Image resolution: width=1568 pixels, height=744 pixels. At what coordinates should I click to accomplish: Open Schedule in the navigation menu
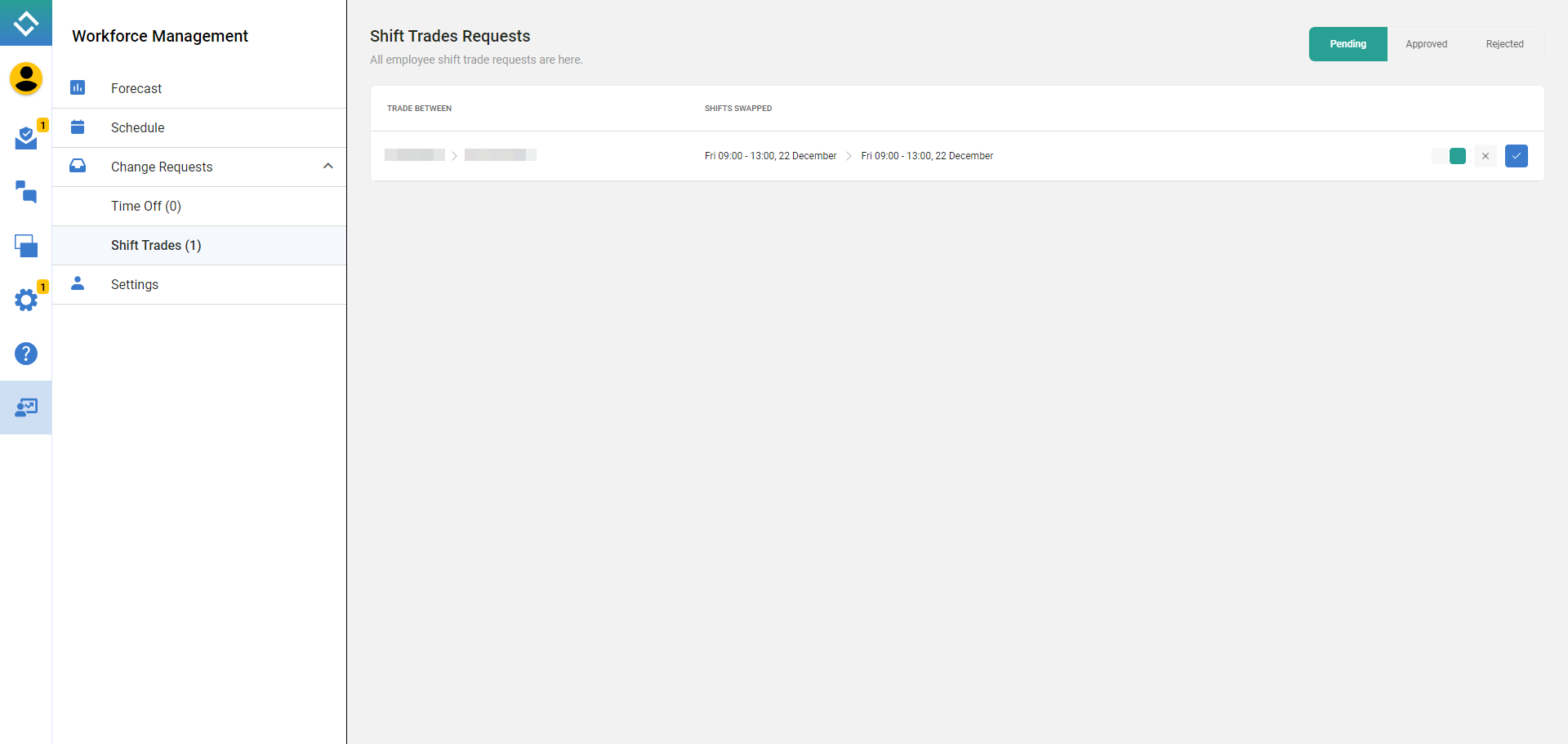137,127
